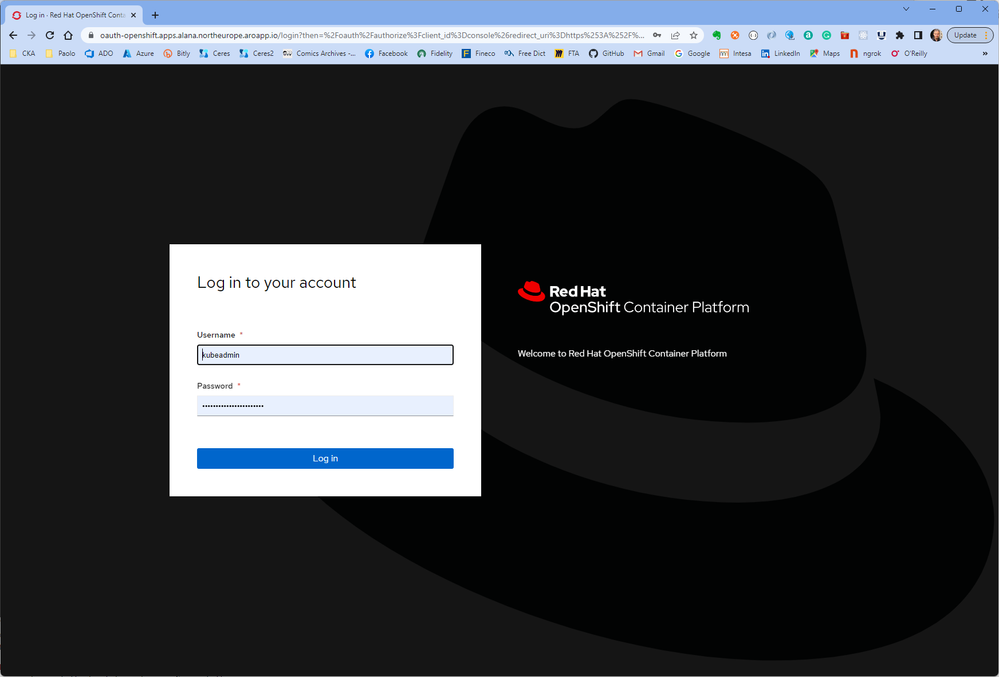Image resolution: width=999 pixels, height=677 pixels.
Task: Open the Grammarly extension
Action: (826, 35)
